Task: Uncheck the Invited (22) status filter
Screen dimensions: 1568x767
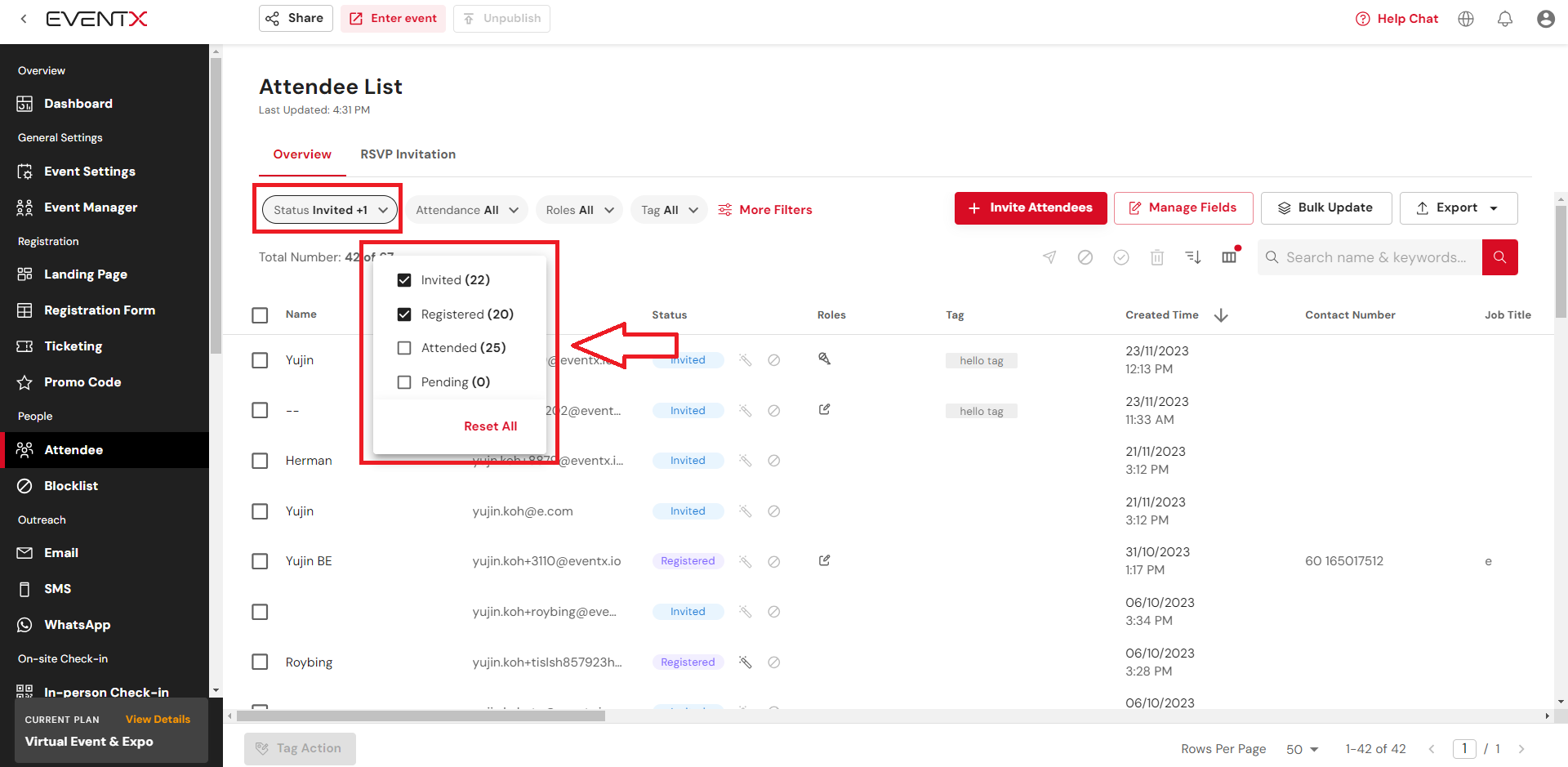Action: (x=404, y=280)
